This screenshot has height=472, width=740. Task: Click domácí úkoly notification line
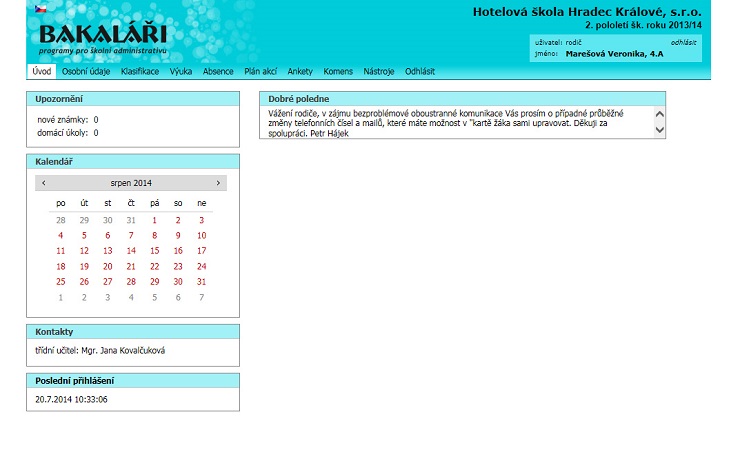click(x=67, y=133)
